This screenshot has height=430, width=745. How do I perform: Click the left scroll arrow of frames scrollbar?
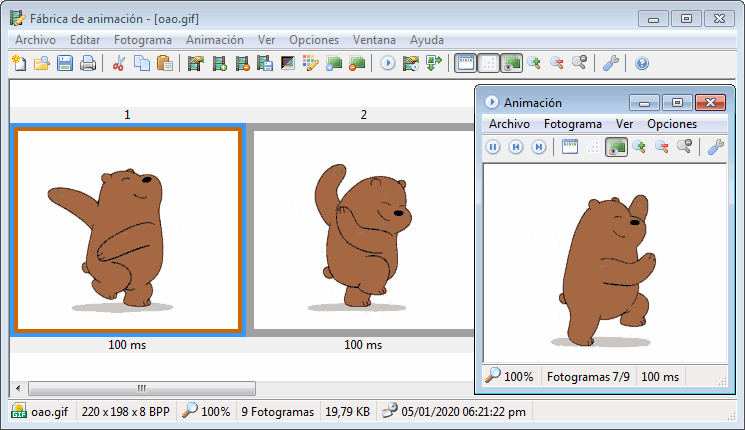pos(18,389)
